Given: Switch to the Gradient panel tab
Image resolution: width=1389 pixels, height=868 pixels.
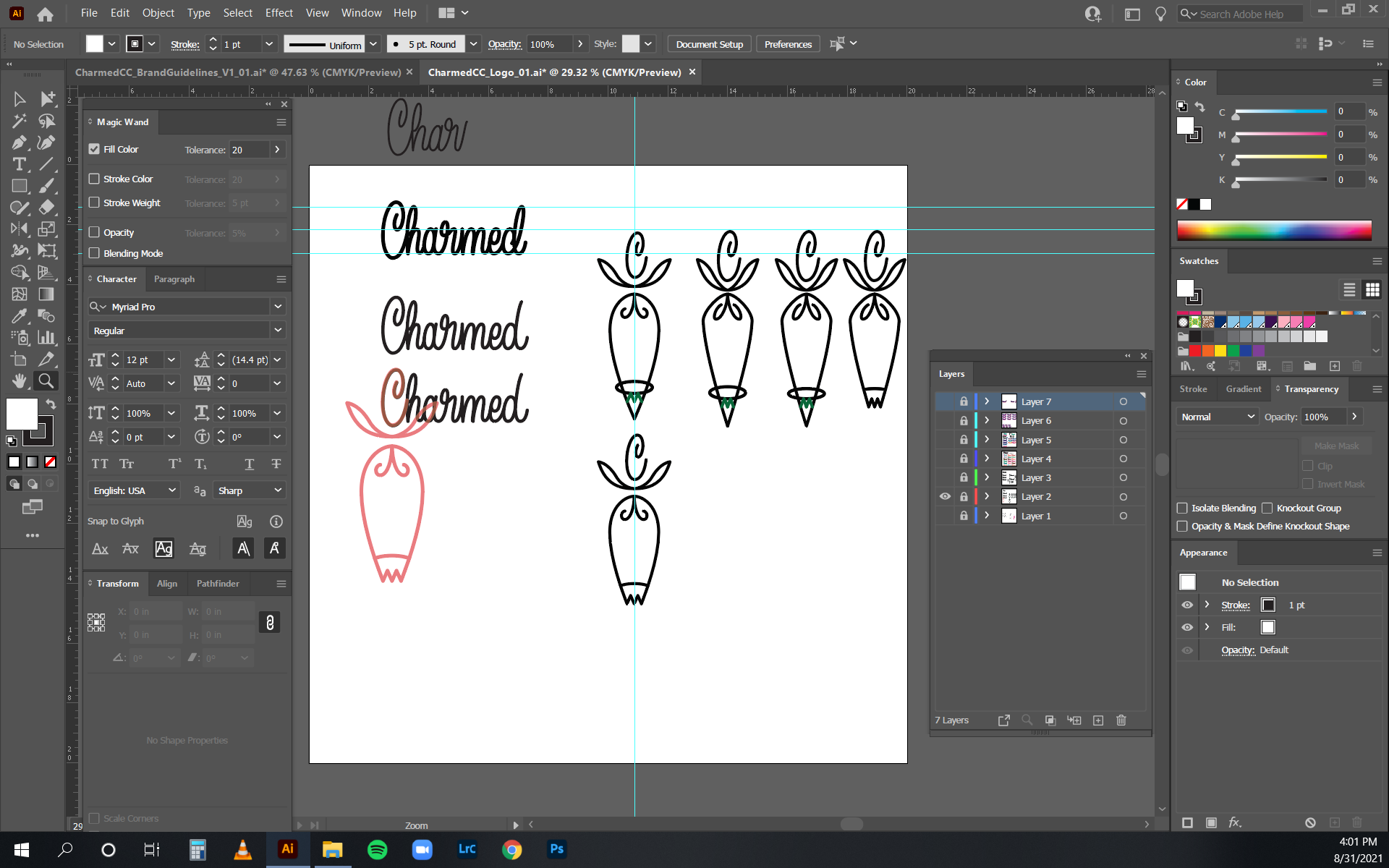Looking at the screenshot, I should (x=1243, y=389).
